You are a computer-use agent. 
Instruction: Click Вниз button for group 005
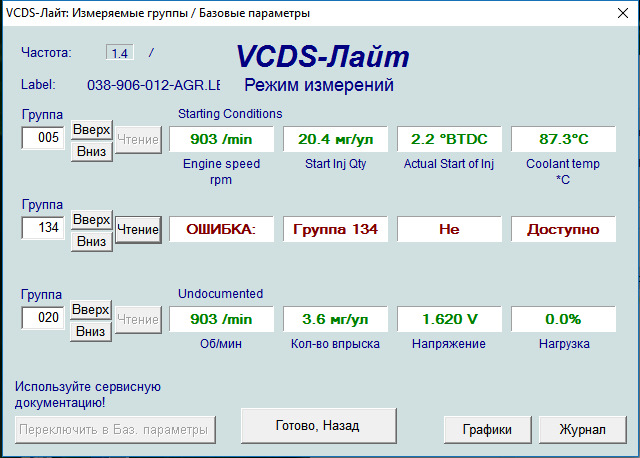click(92, 152)
